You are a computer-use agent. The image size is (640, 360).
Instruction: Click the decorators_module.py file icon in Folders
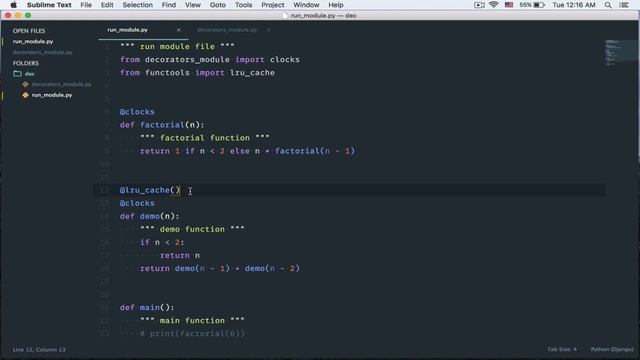(25, 84)
